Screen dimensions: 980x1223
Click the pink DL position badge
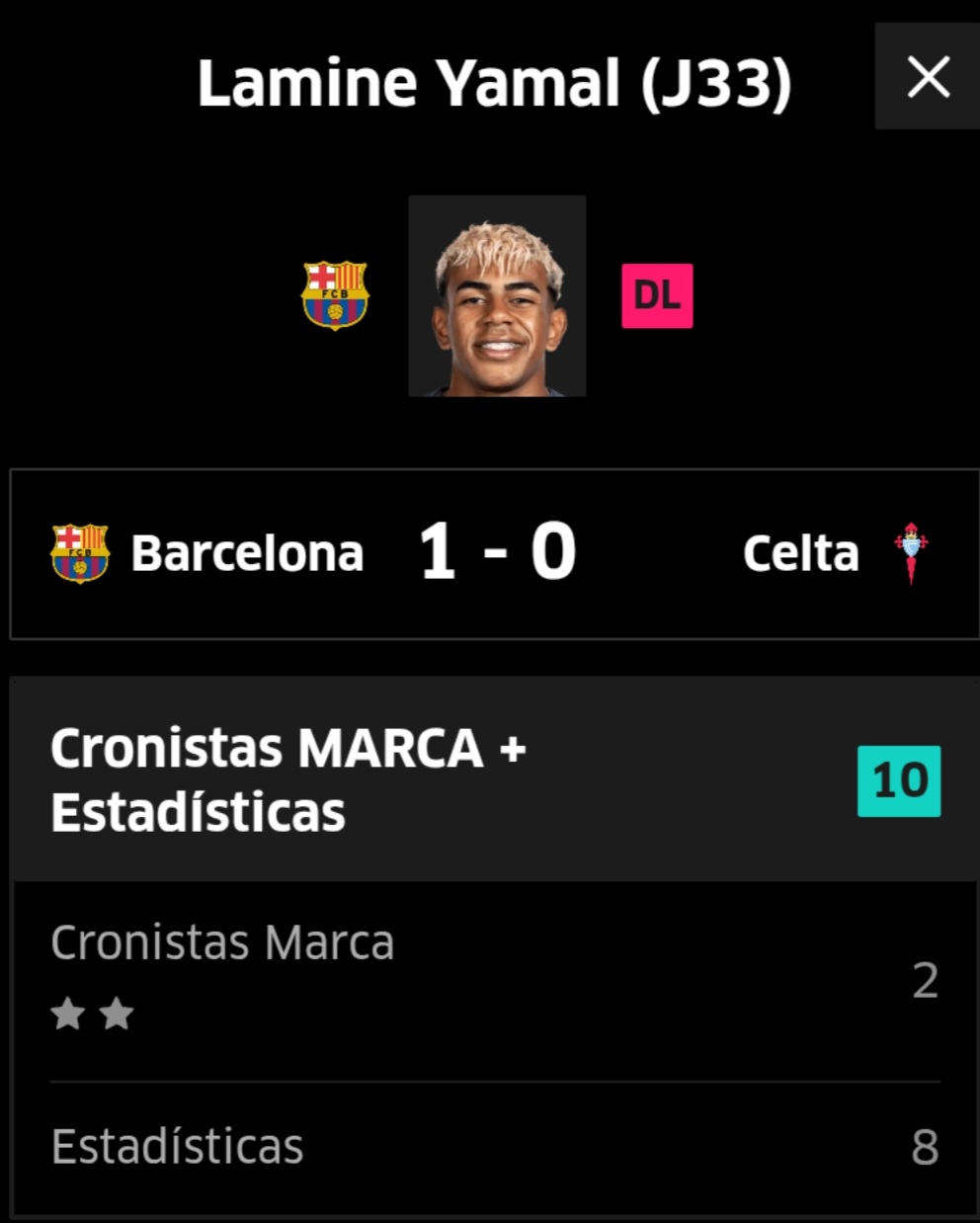657,295
